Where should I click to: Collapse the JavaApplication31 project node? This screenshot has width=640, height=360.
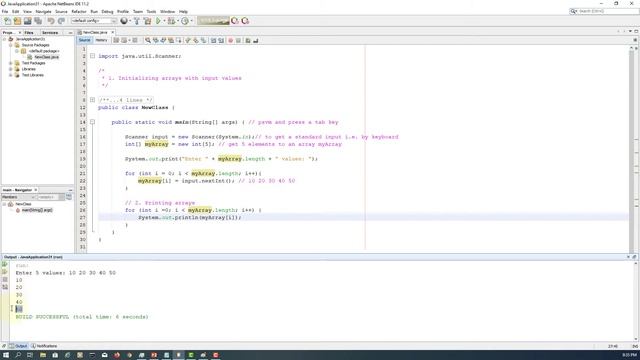tap(4, 39)
